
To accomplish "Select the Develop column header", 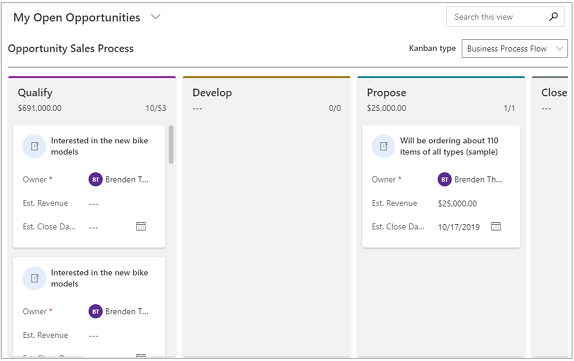I will click(212, 93).
